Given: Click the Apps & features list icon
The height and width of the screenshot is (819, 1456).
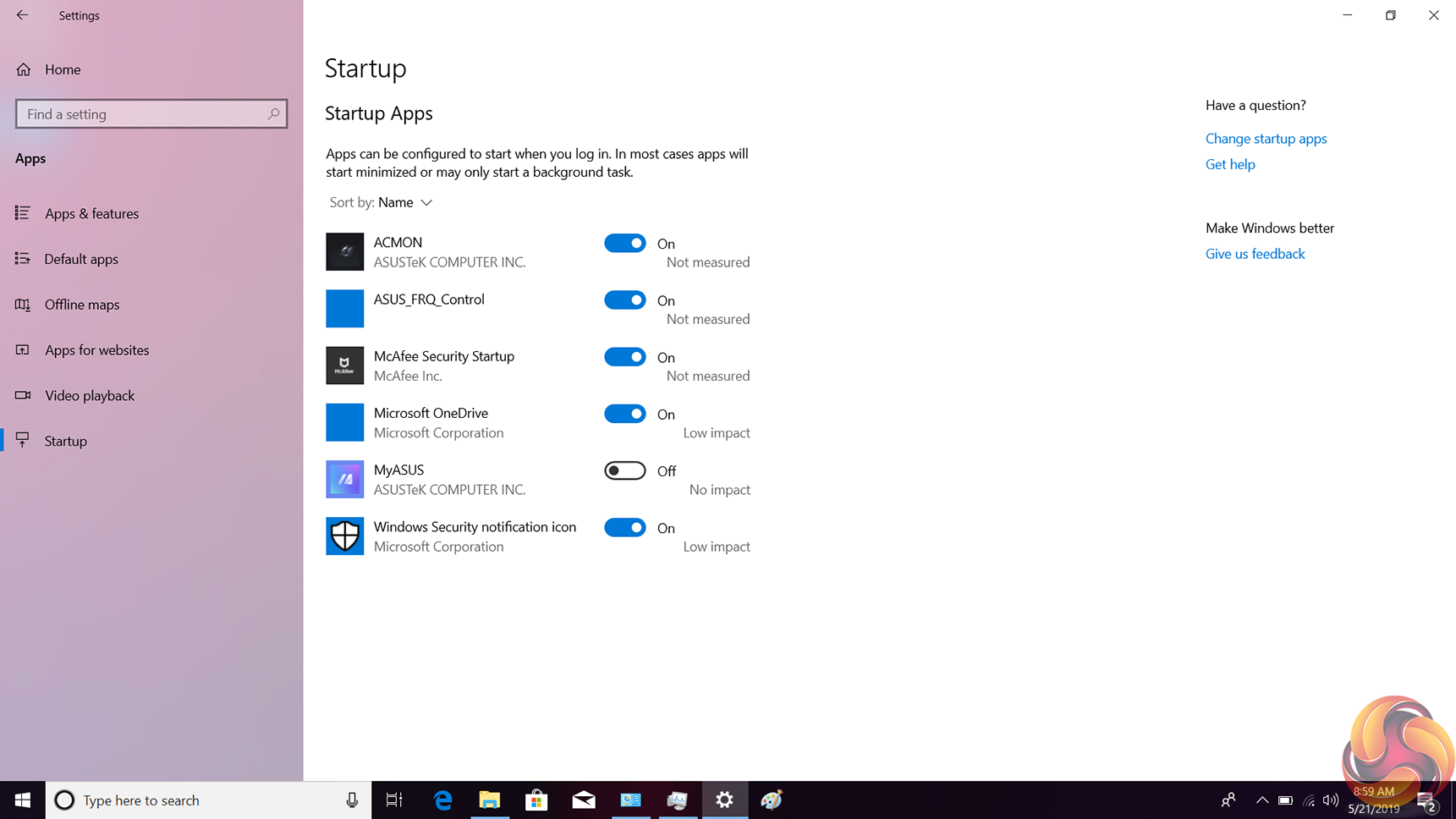Looking at the screenshot, I should pos(23,213).
